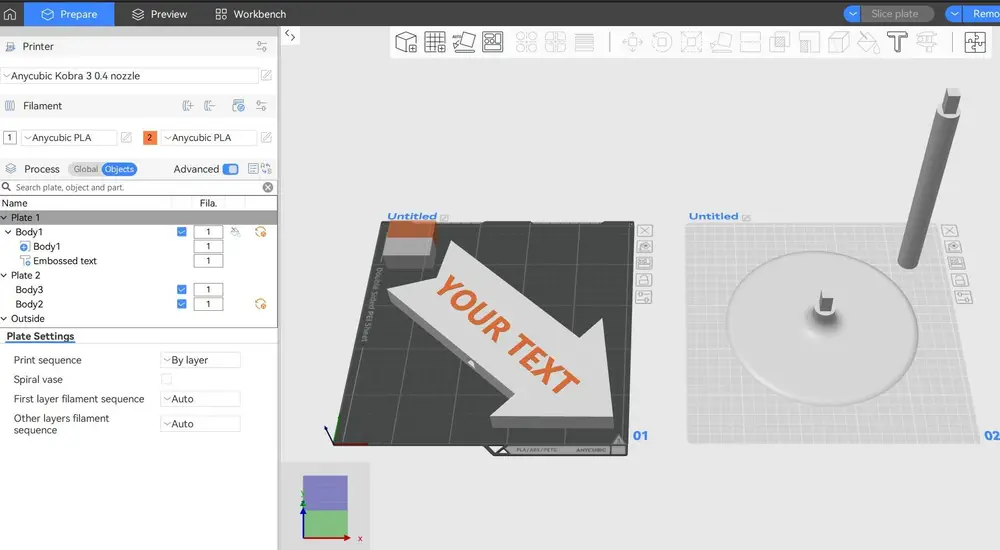Edit filament 1 Anycubic PLA preset

click(x=126, y=137)
